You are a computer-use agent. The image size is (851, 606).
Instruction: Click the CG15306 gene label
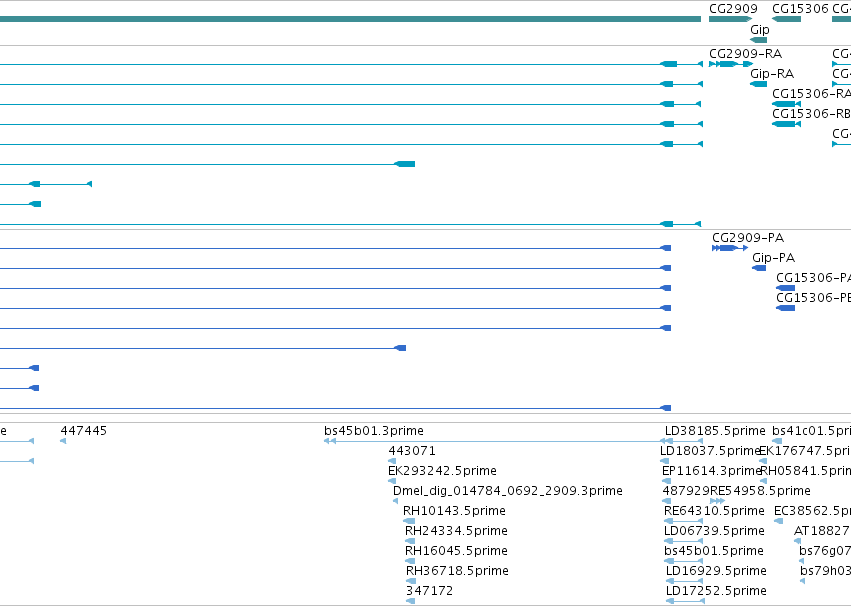pos(800,9)
